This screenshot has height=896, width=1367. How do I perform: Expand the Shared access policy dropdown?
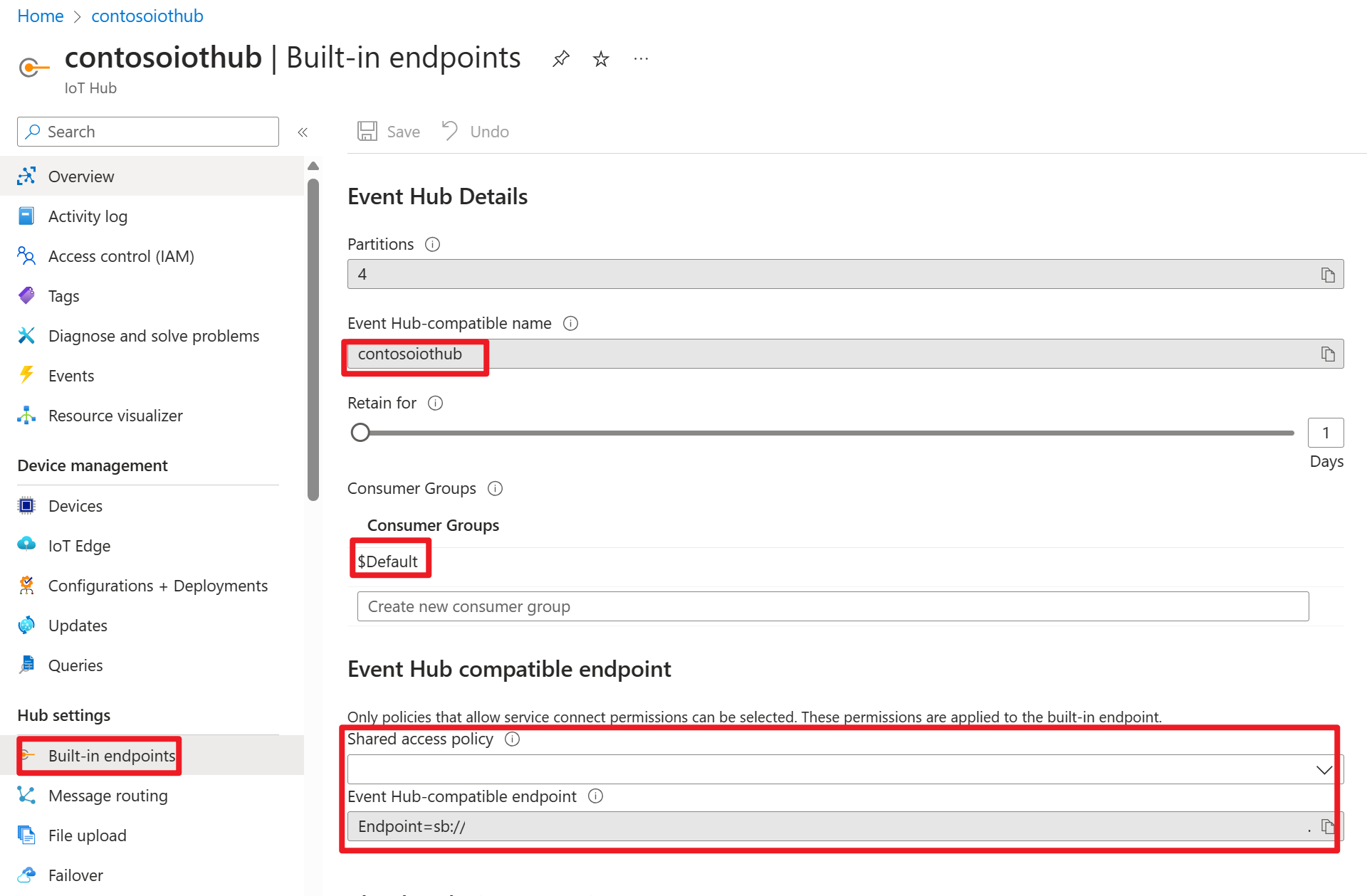[x=845, y=769]
